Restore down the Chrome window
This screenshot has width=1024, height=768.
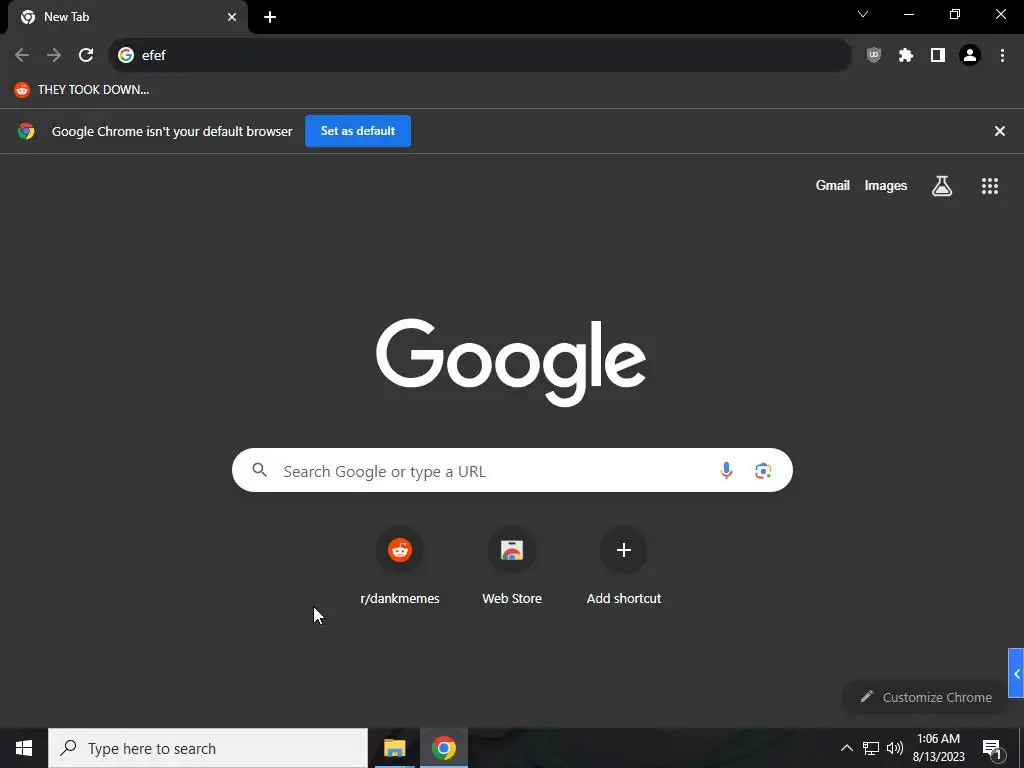coord(955,14)
